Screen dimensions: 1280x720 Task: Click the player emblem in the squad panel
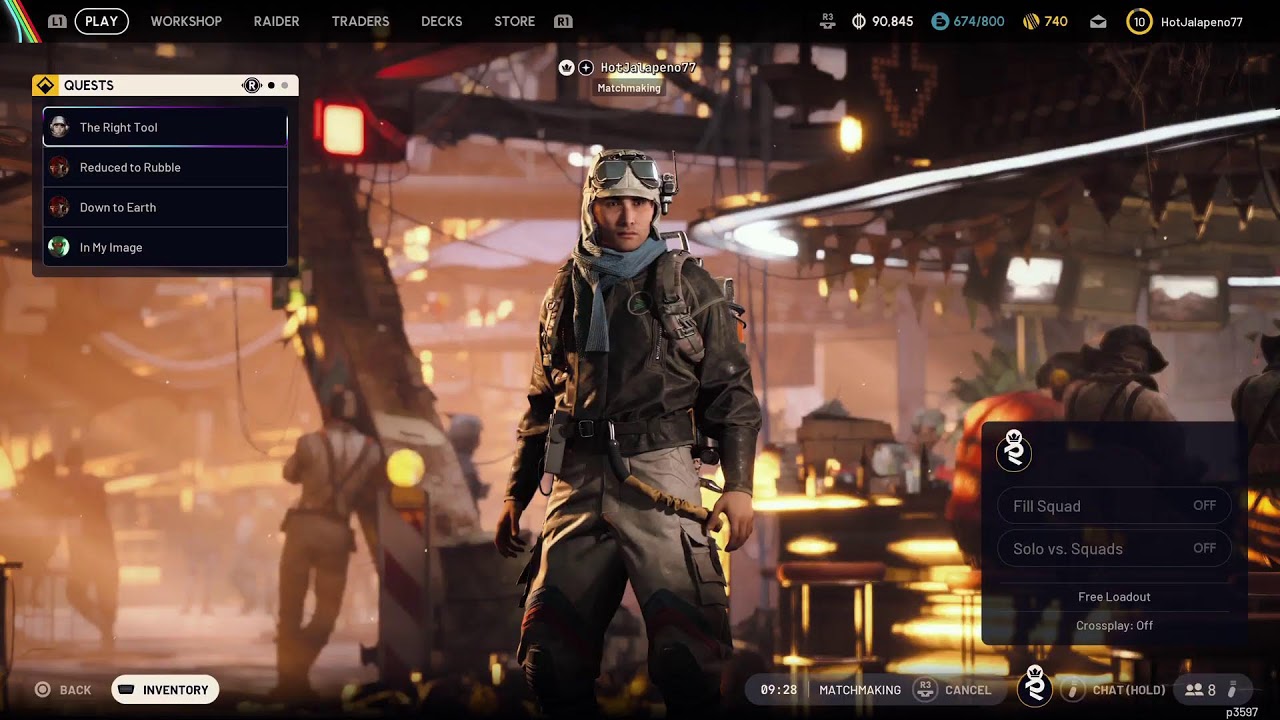tap(1014, 451)
